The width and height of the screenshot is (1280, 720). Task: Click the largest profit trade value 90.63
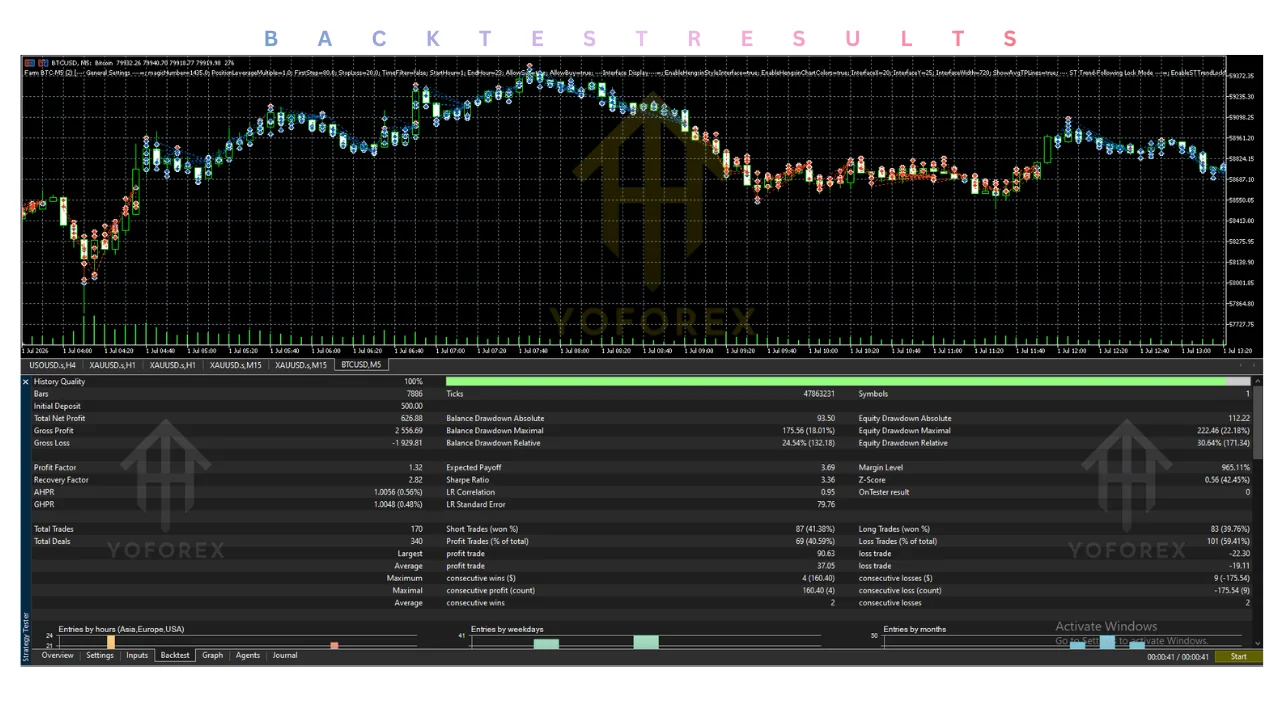[826, 553]
